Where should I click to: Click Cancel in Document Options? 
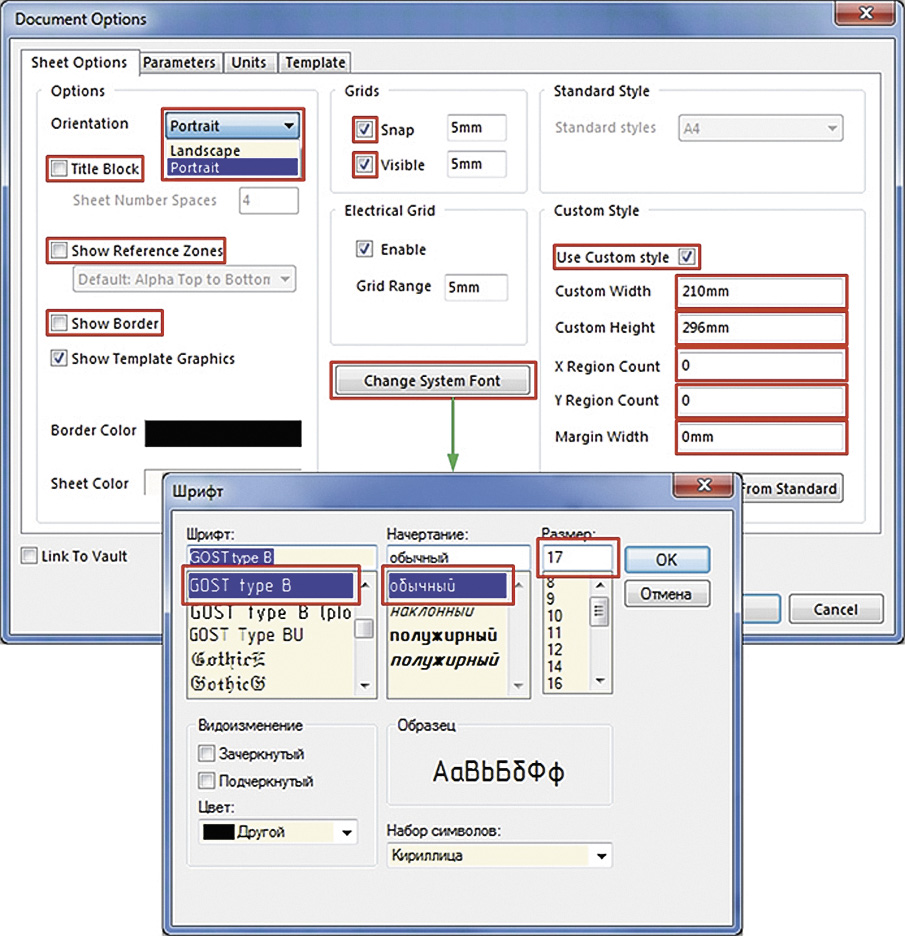click(x=836, y=609)
